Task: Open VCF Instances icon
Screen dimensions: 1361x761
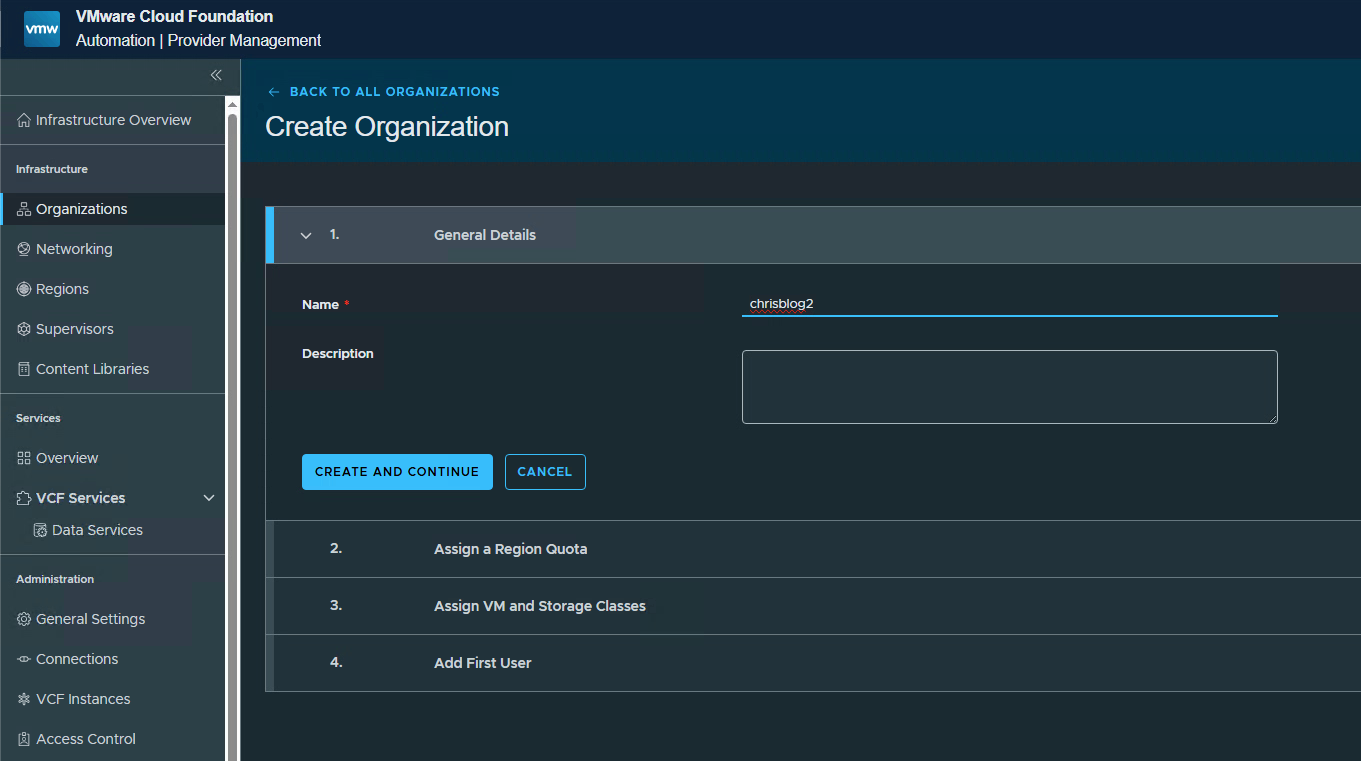Action: point(24,699)
